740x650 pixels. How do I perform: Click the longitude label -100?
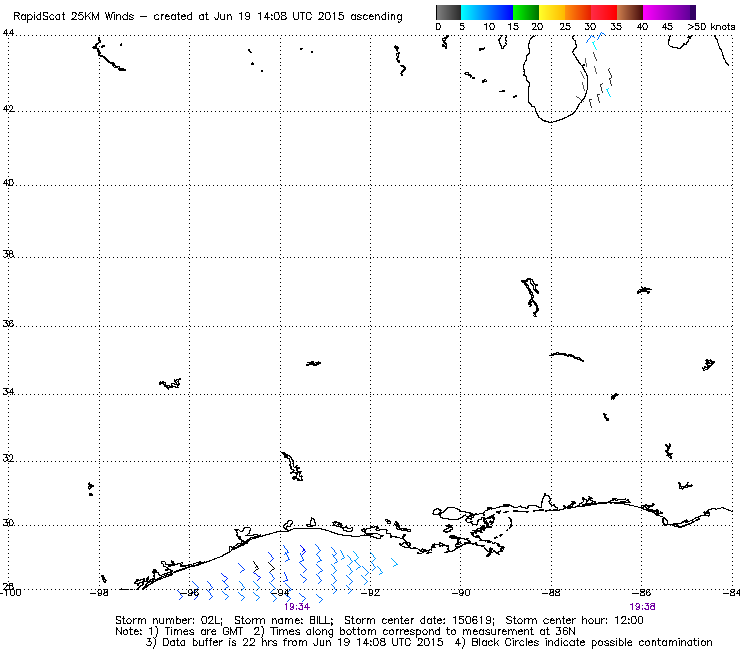11,592
